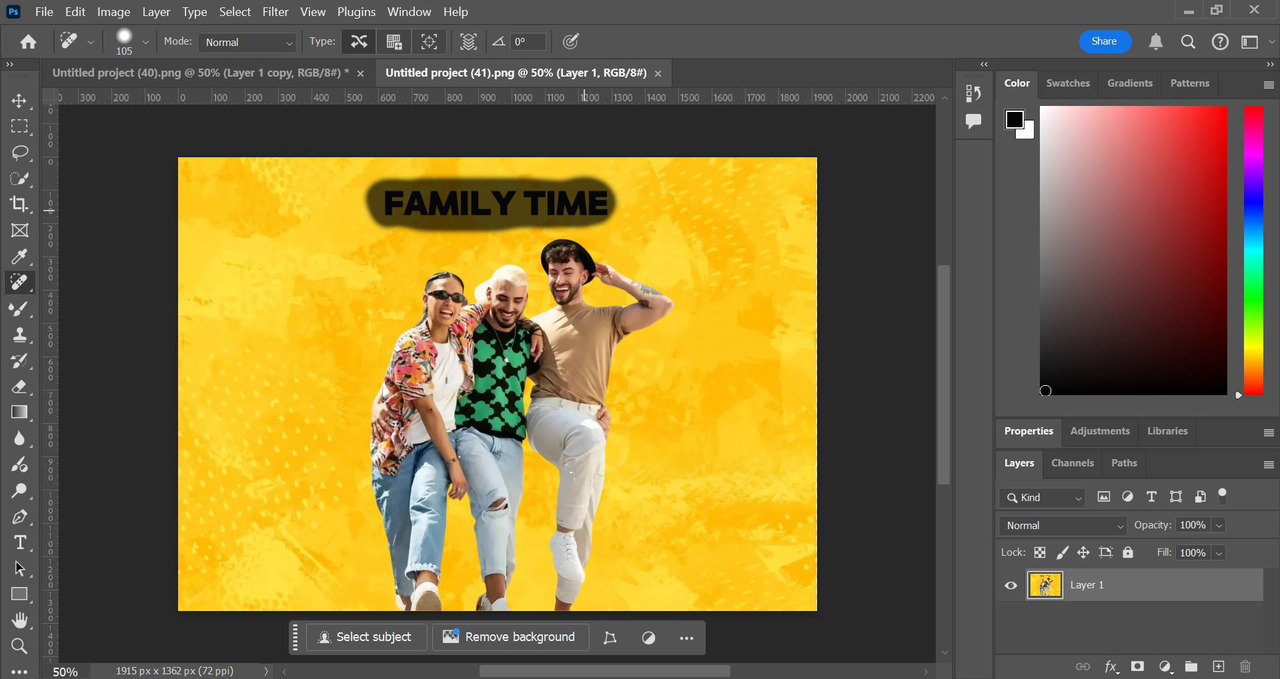Open the Layers panel flyout menu

(1268, 465)
